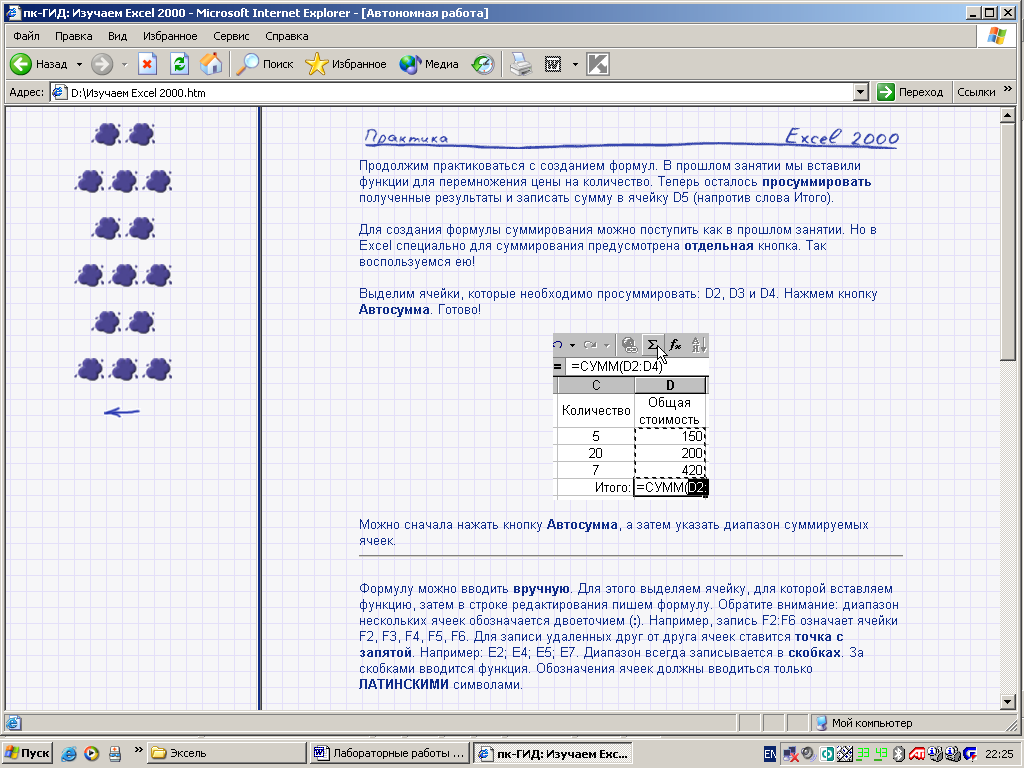This screenshot has height=768, width=1024.
Task: Switch to the Лабораторные работы Word taskbar button
Action: (x=389, y=753)
